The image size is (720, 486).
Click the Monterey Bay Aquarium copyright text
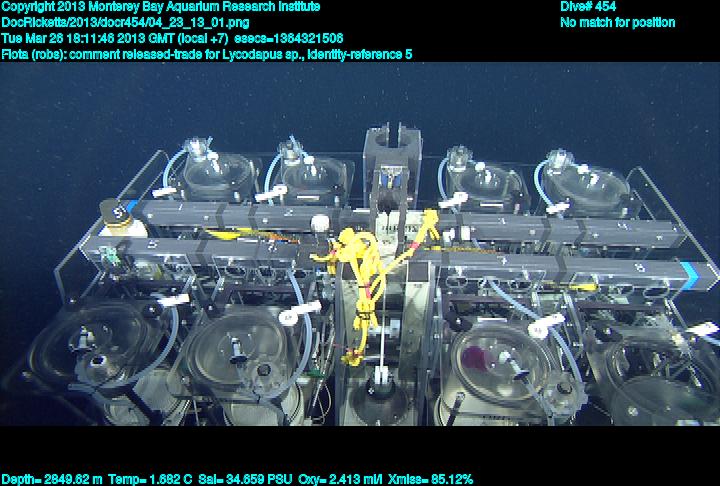(162, 7)
